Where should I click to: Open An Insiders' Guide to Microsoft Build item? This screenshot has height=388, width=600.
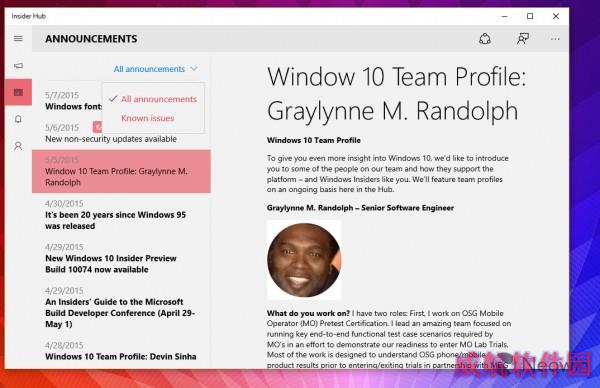(120, 307)
